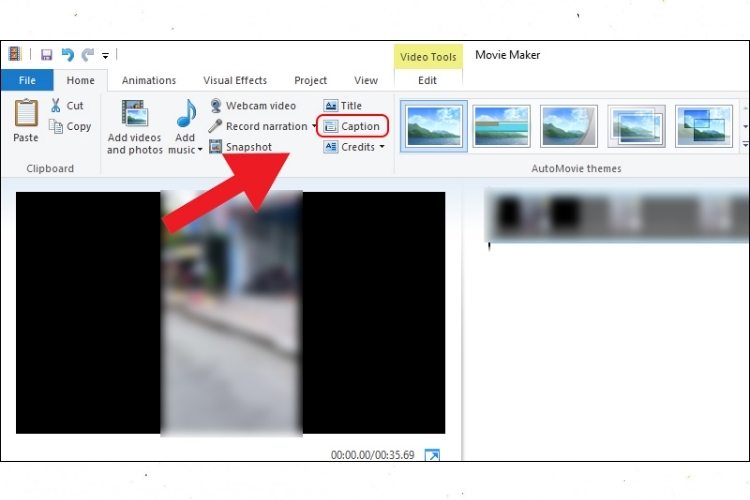Screen dimensions: 750x500
Task: Add a Caption to the video
Action: pos(352,126)
